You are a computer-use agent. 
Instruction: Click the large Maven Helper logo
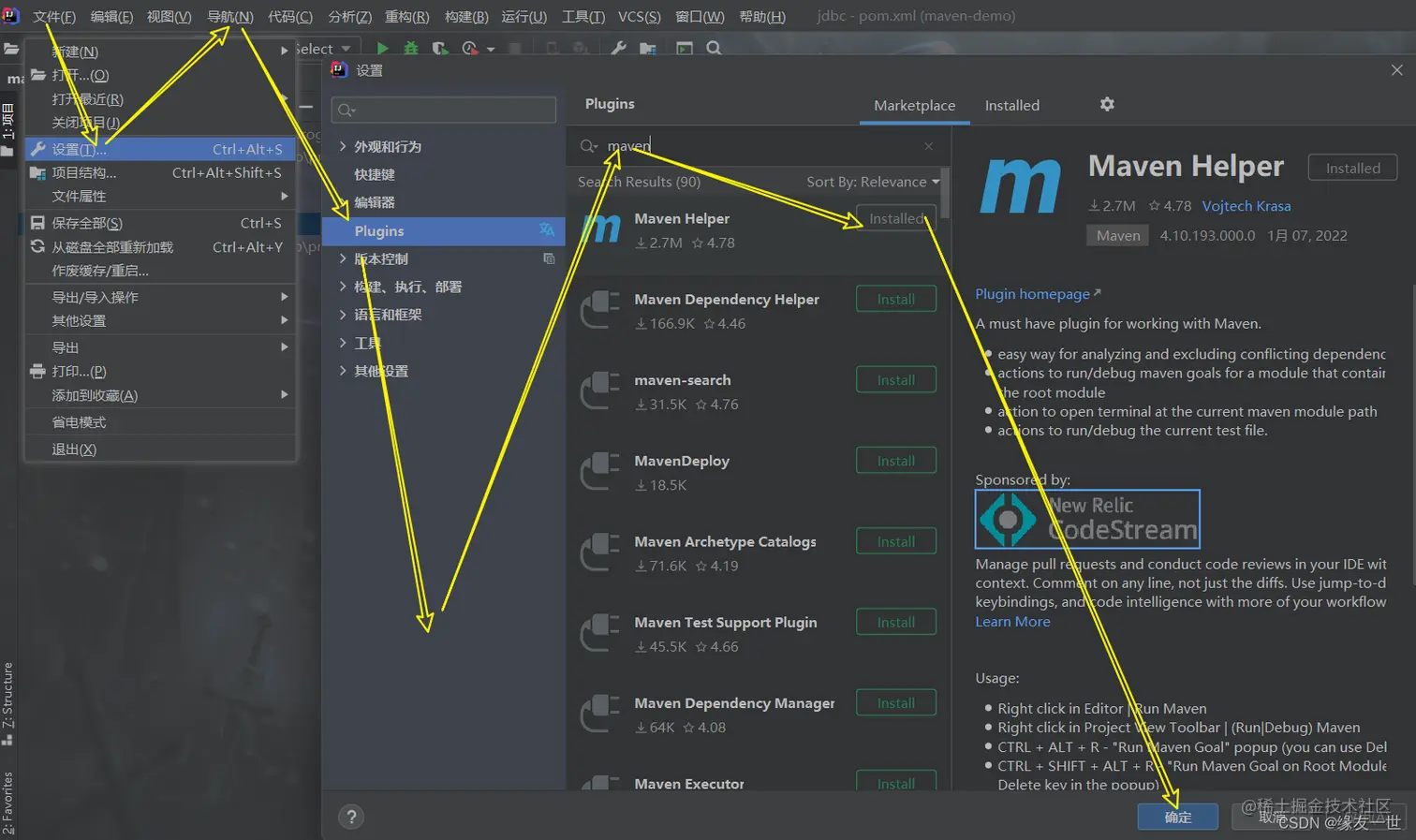(x=1021, y=185)
